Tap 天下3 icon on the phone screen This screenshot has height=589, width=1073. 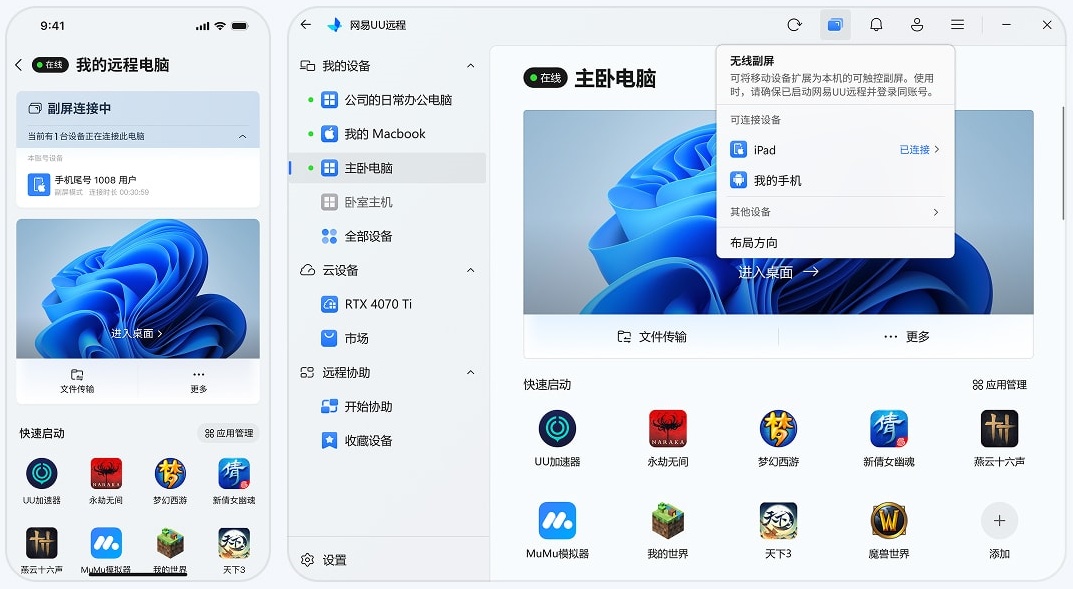pos(234,543)
